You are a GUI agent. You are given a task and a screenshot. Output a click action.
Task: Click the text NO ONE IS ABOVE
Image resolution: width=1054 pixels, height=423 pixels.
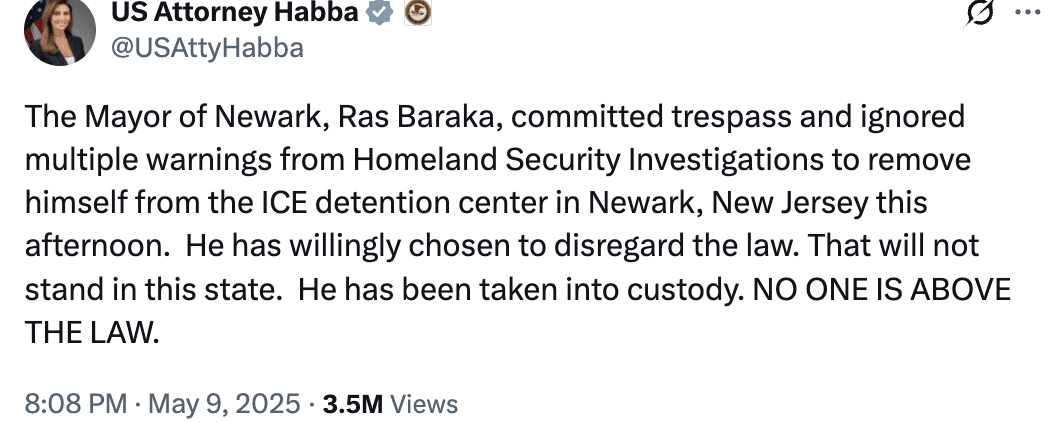point(882,290)
